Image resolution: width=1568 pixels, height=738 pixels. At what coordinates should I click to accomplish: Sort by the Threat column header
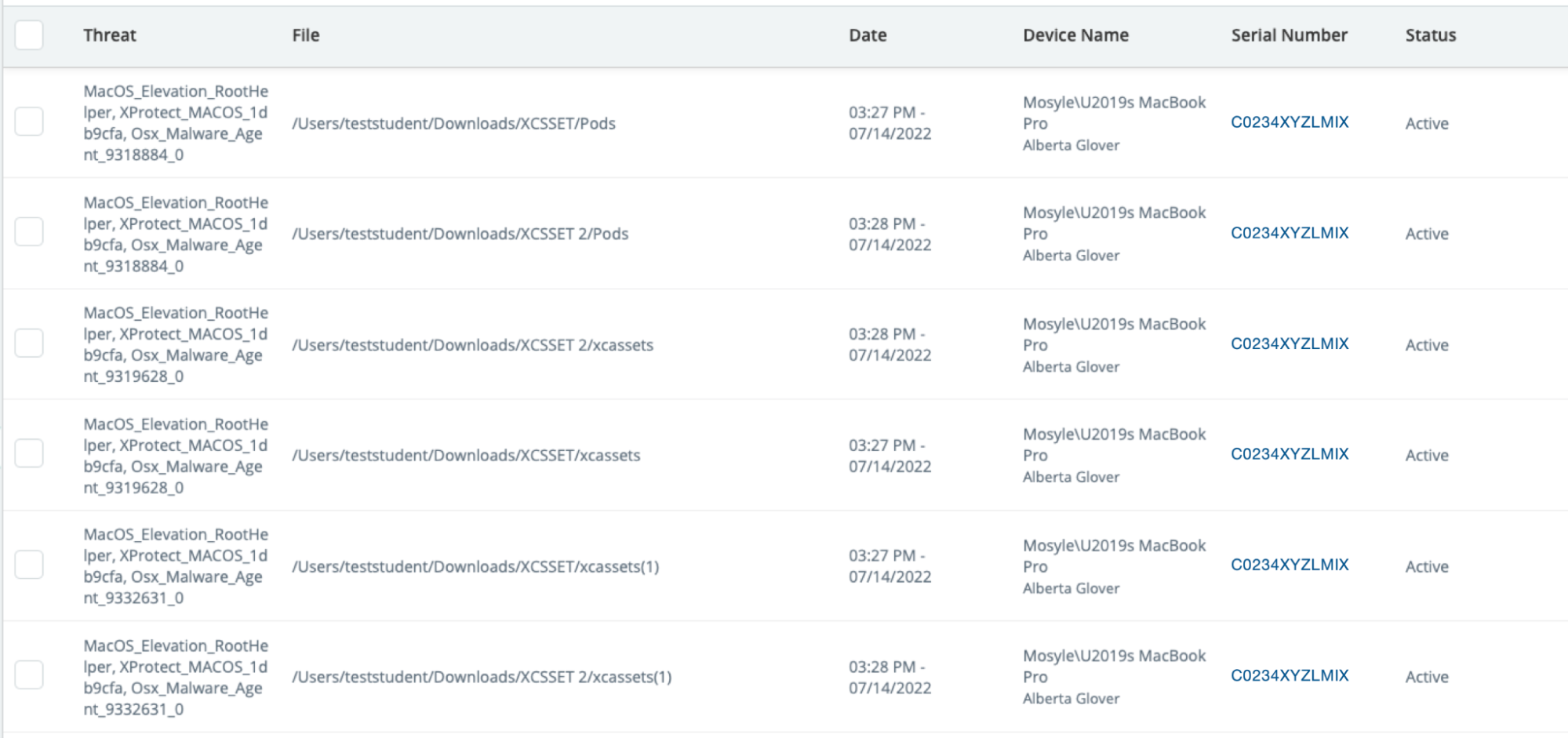click(110, 35)
